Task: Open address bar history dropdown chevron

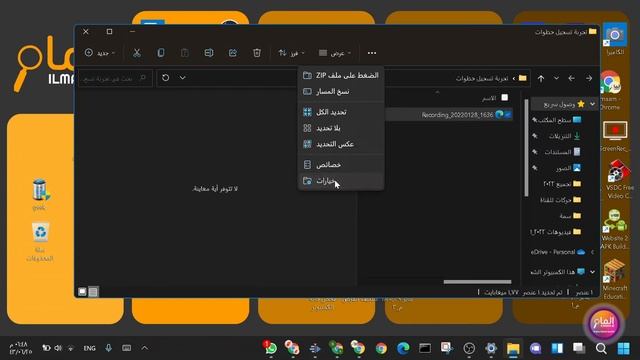Action: coord(182,78)
